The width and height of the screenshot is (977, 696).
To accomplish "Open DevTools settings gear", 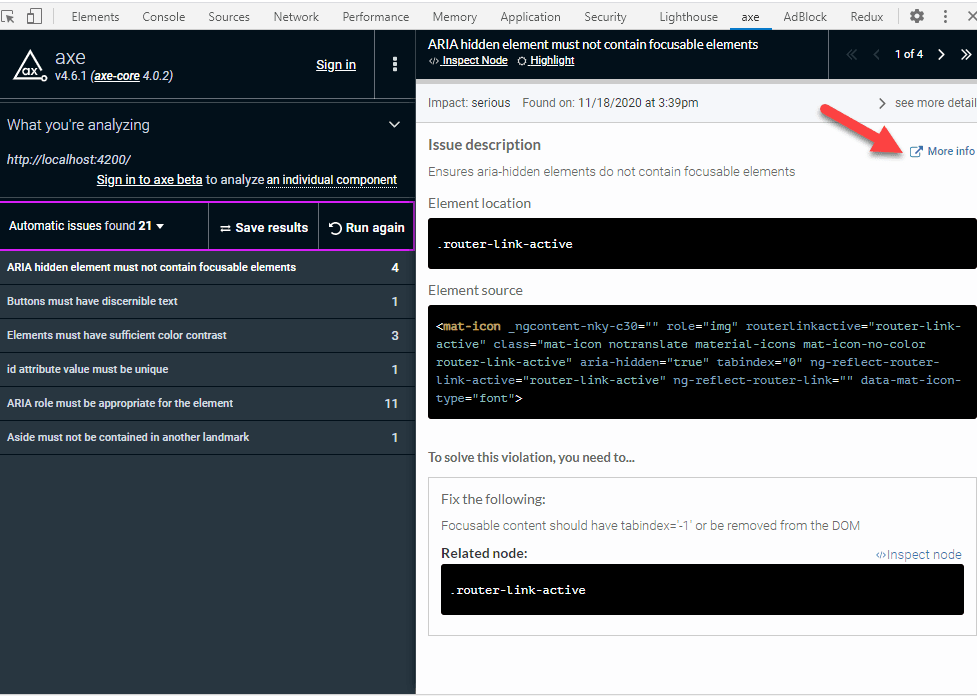I will (x=916, y=16).
